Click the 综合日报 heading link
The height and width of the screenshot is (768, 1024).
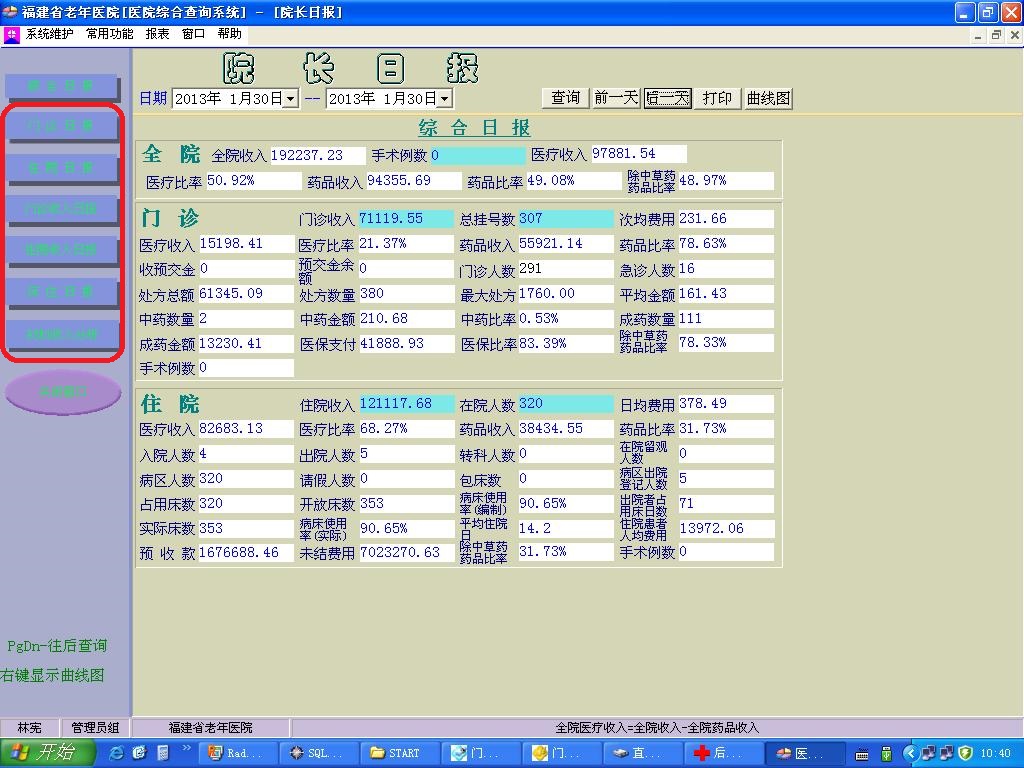(x=474, y=127)
